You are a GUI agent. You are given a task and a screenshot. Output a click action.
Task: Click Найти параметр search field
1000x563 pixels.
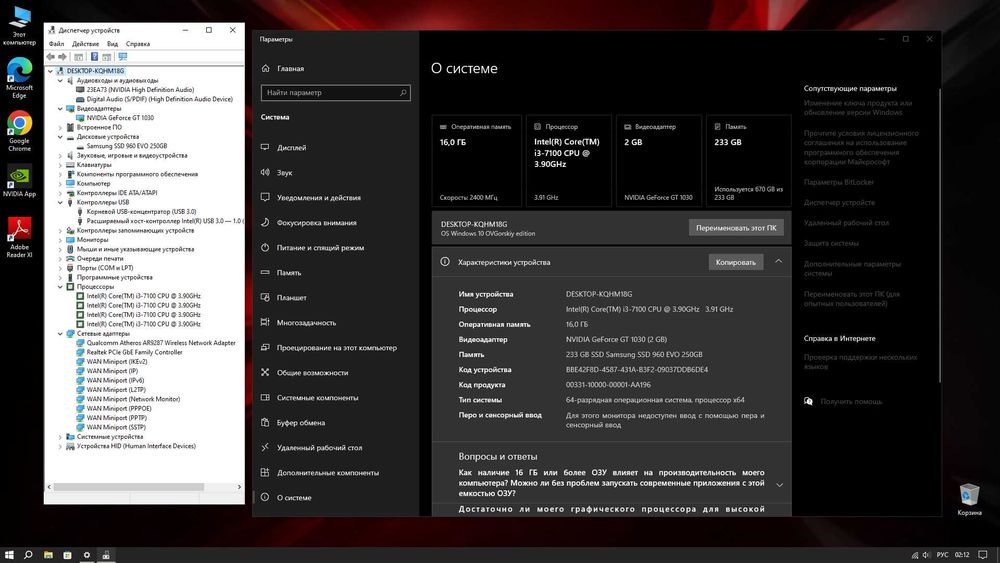coord(335,92)
